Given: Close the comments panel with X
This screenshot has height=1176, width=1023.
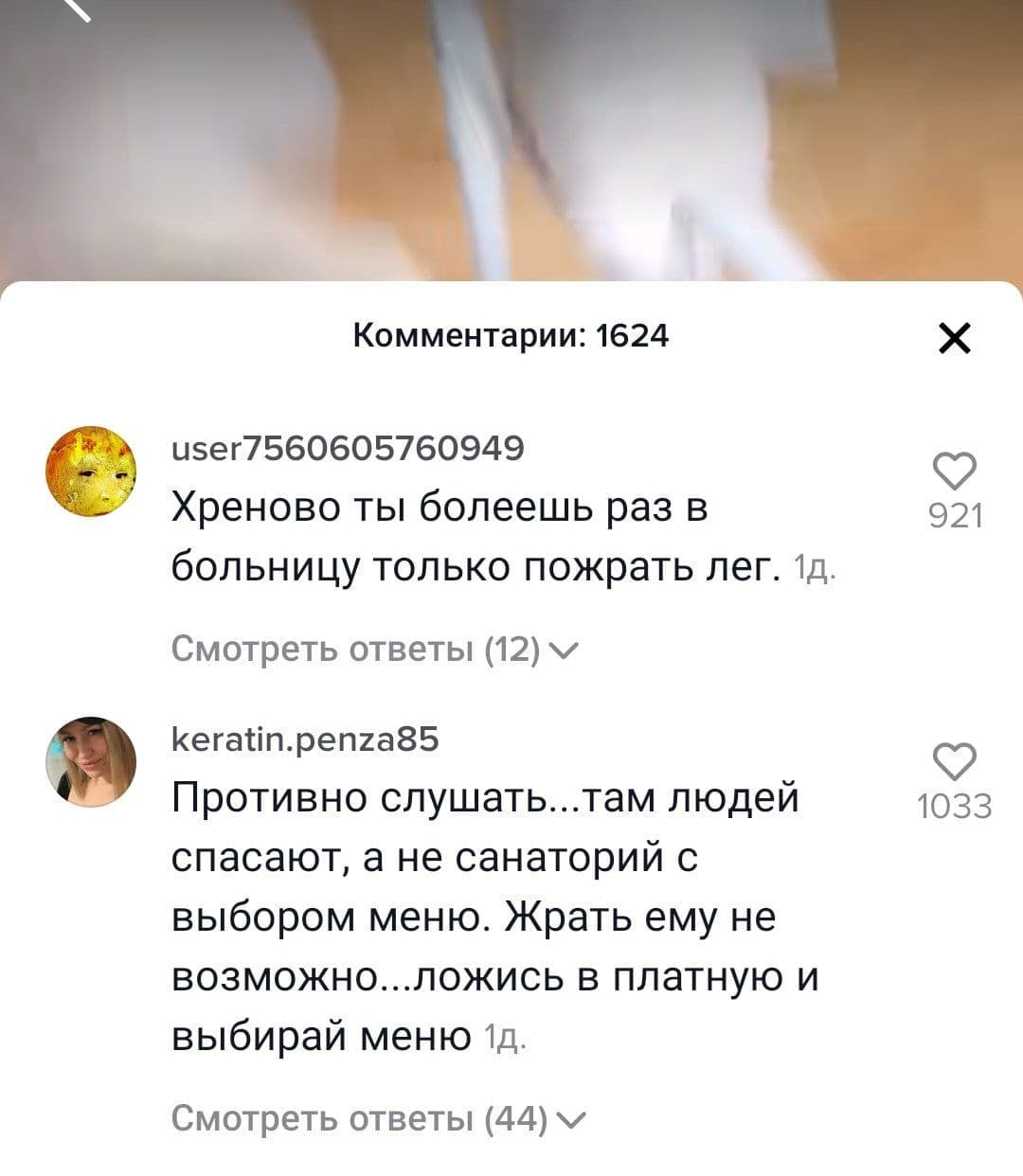Looking at the screenshot, I should 954,338.
